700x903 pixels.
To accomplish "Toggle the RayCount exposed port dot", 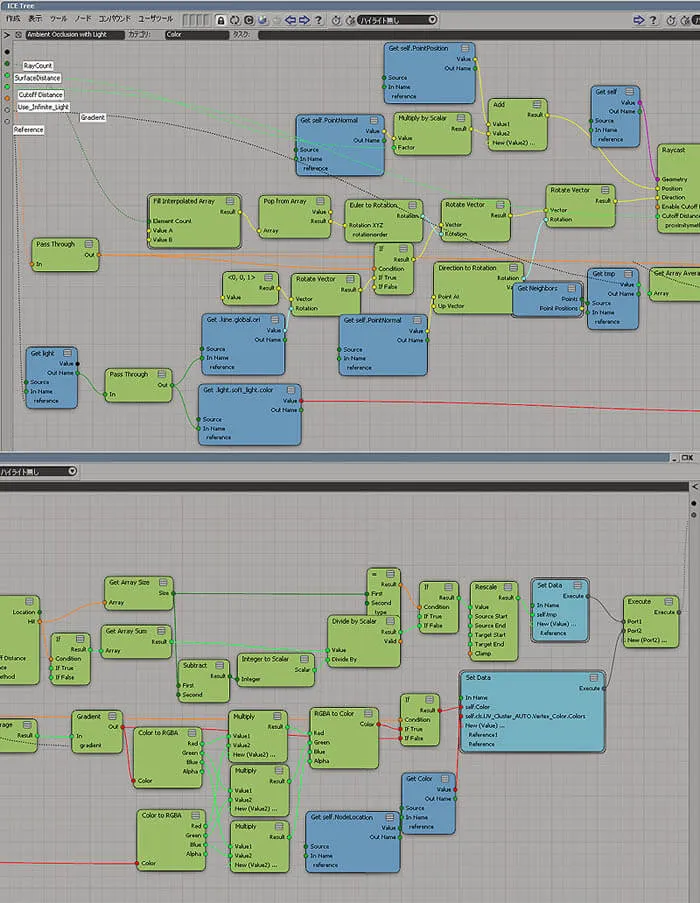I will point(7,63).
